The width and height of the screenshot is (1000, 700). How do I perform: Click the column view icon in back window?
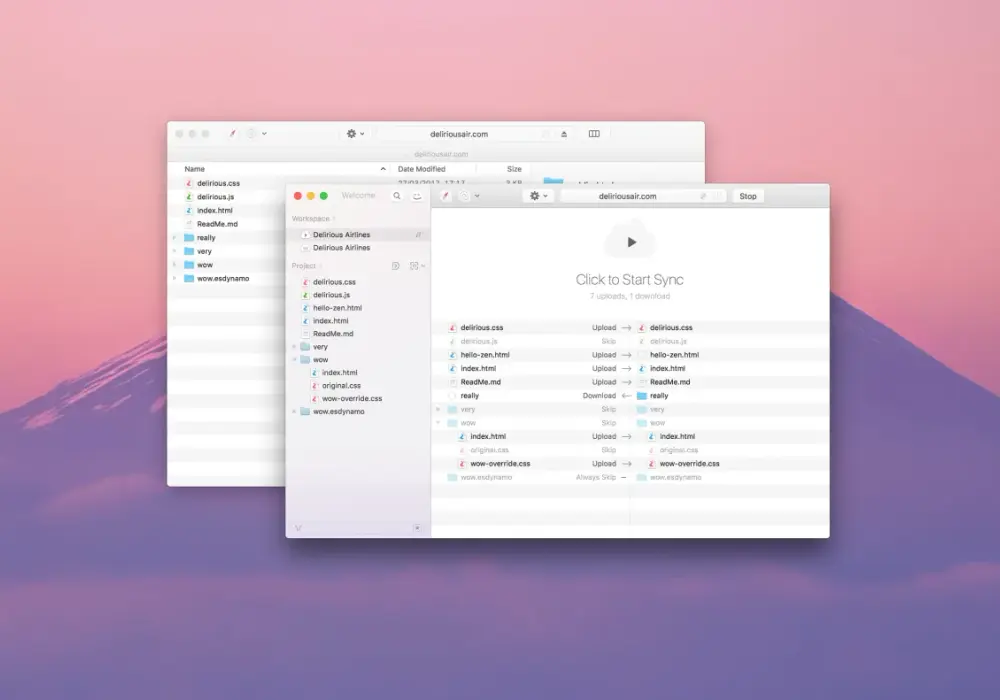click(x=594, y=134)
